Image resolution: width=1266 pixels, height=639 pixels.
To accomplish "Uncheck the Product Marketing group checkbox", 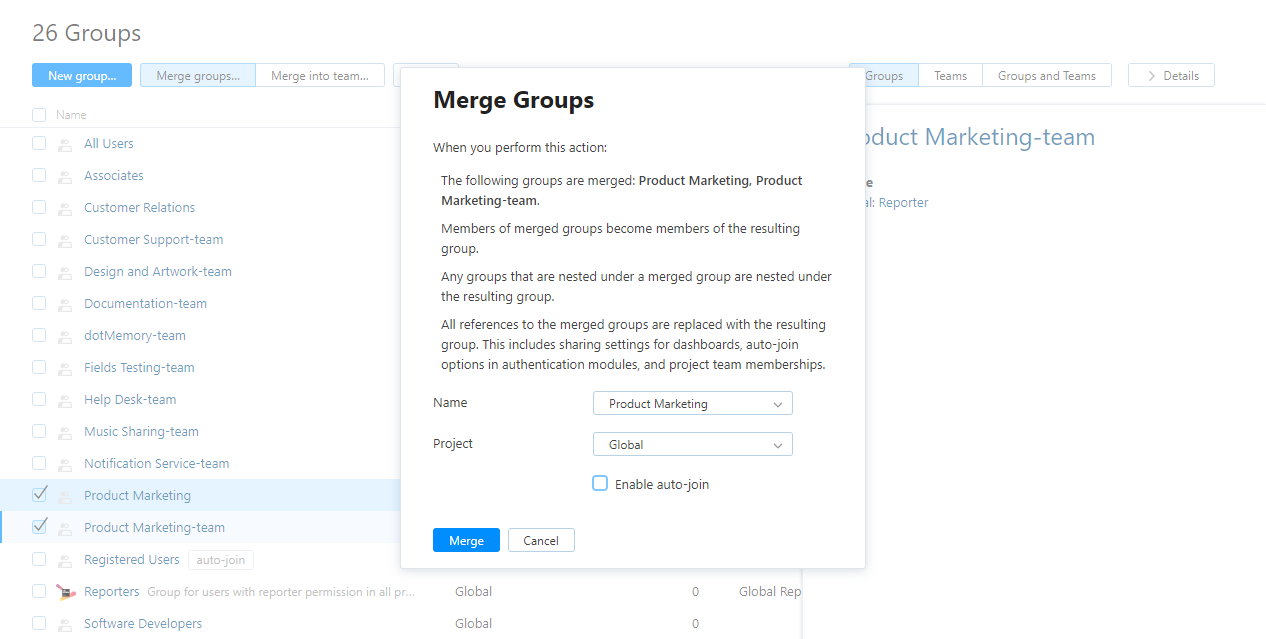I will [x=39, y=495].
